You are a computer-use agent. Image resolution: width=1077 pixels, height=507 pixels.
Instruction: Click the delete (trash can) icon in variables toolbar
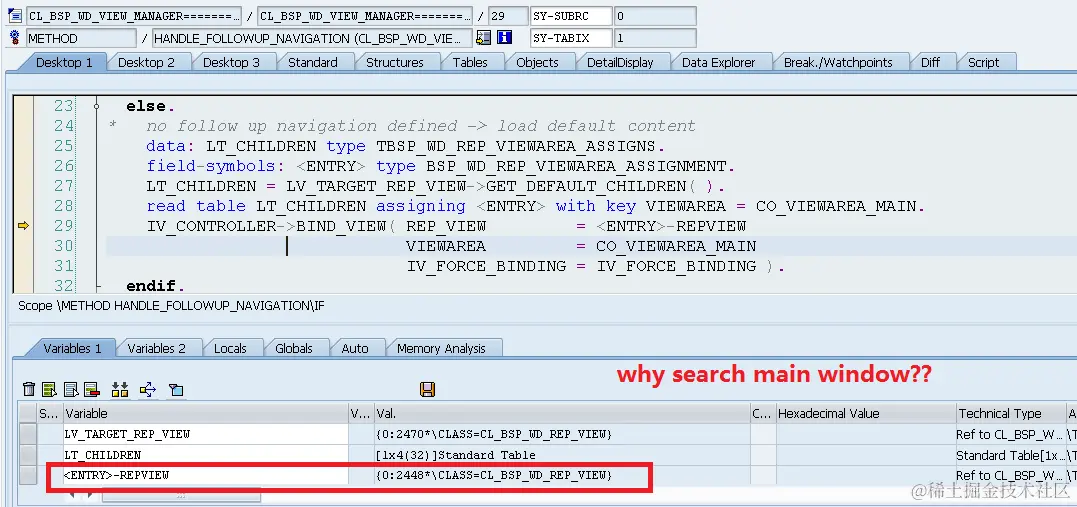coord(28,390)
